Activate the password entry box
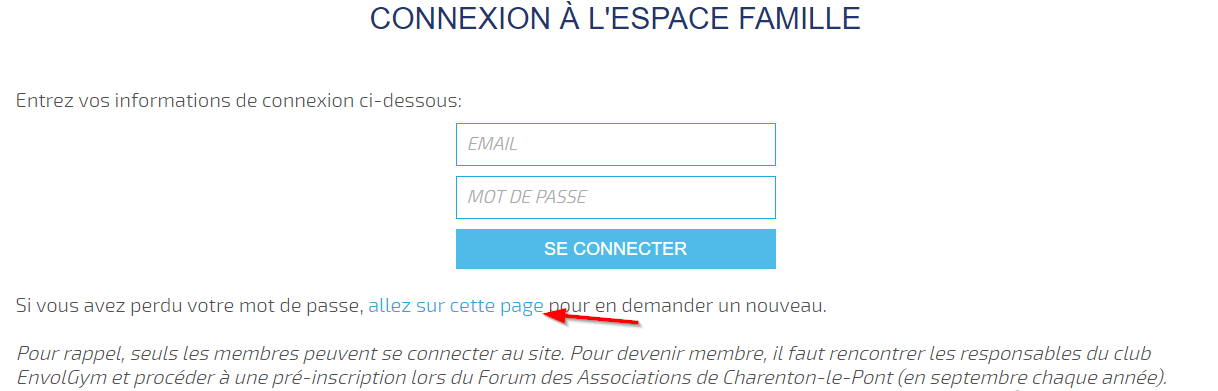Viewport: 1218px width, 391px height. (616, 197)
